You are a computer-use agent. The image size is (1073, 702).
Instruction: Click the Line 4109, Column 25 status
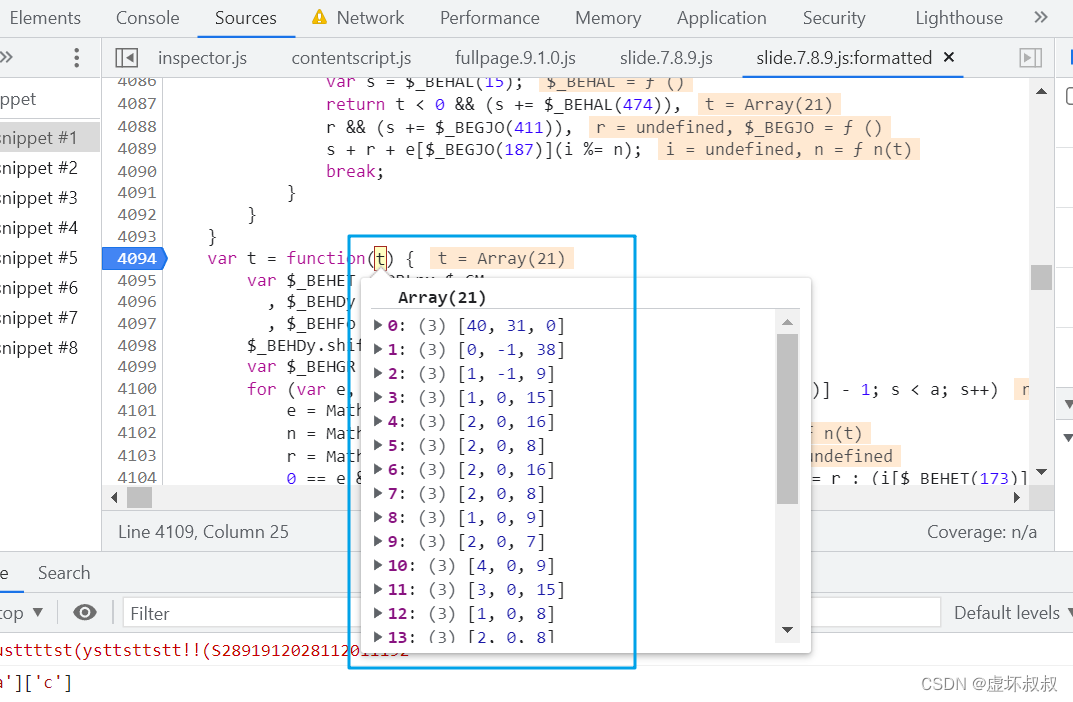203,532
